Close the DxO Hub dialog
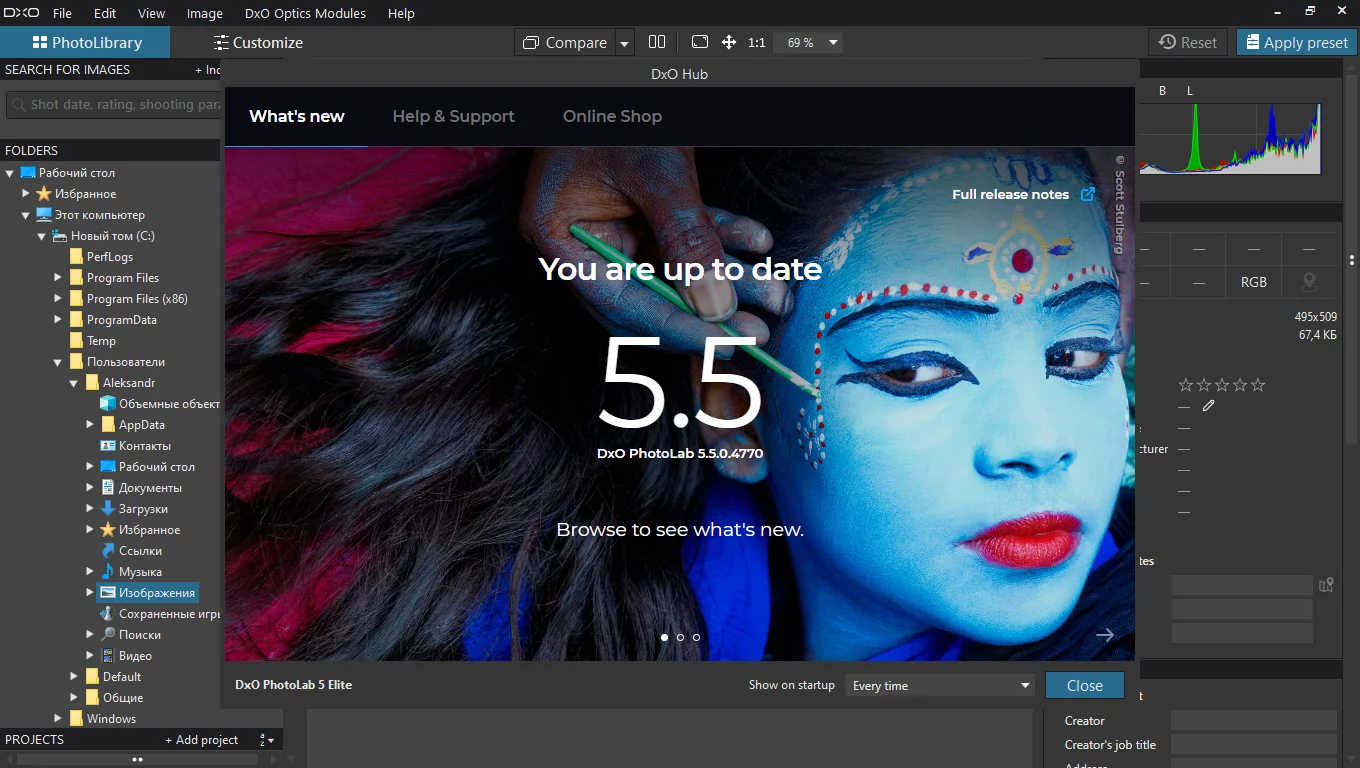Viewport: 1360px width, 768px height. [x=1084, y=685]
